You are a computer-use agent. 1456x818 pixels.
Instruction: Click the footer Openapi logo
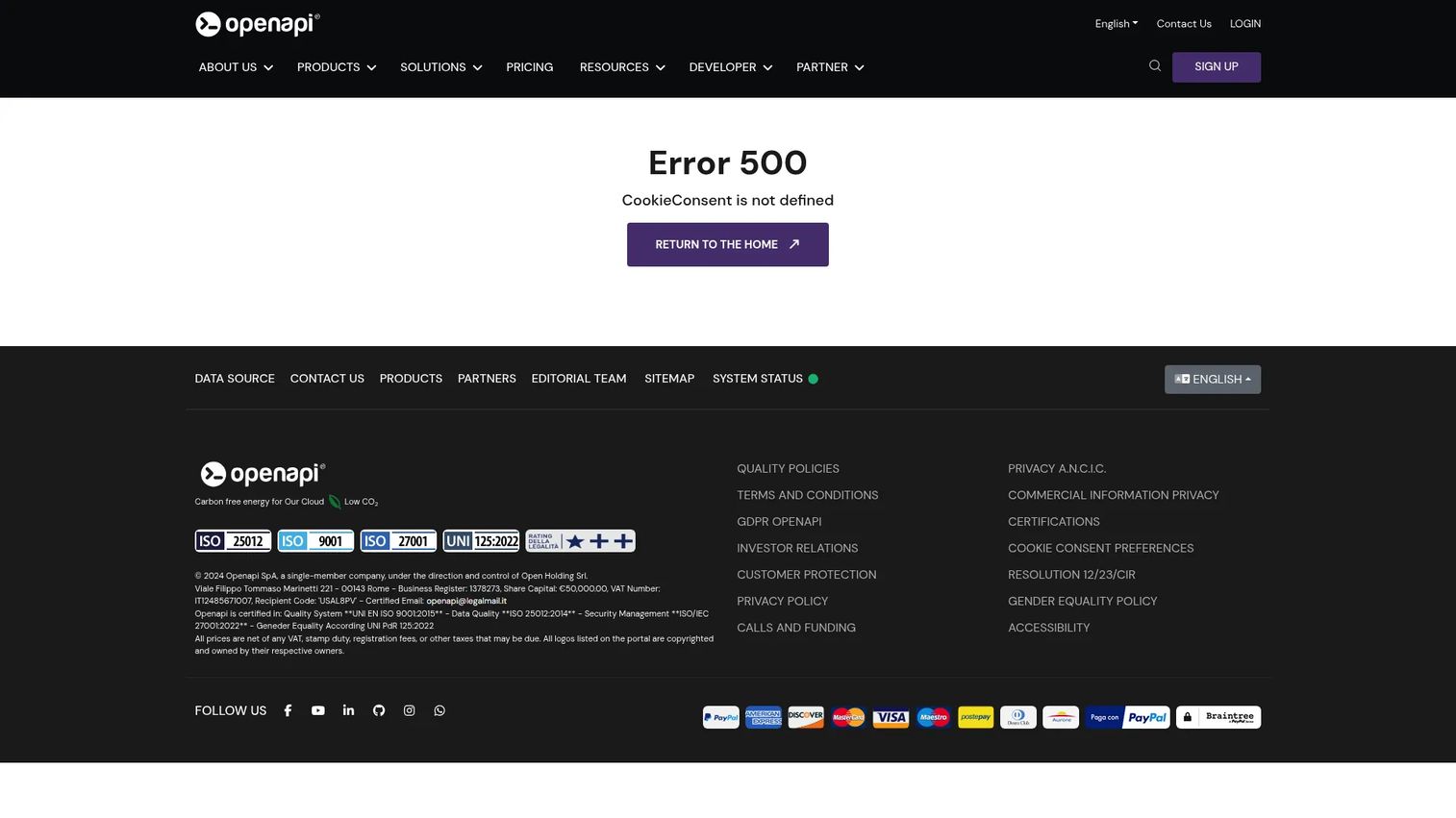click(x=263, y=474)
